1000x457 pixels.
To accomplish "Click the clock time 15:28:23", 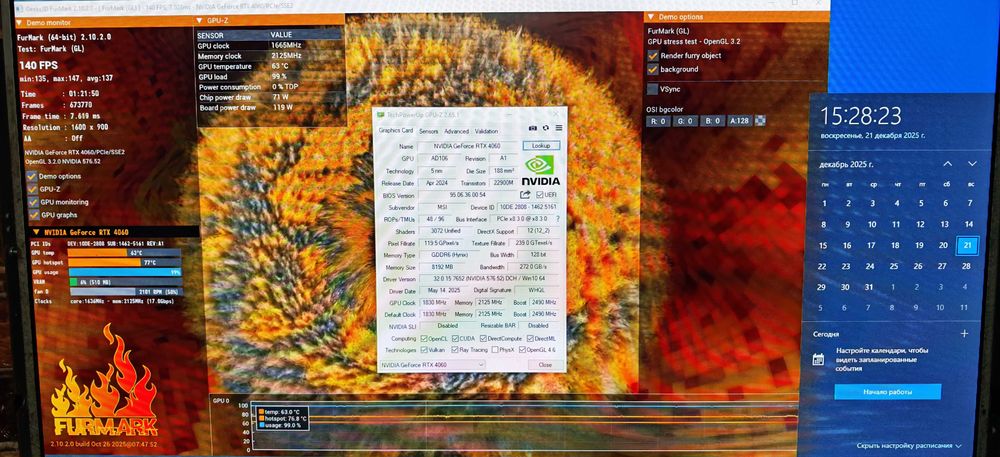I will (x=860, y=116).
